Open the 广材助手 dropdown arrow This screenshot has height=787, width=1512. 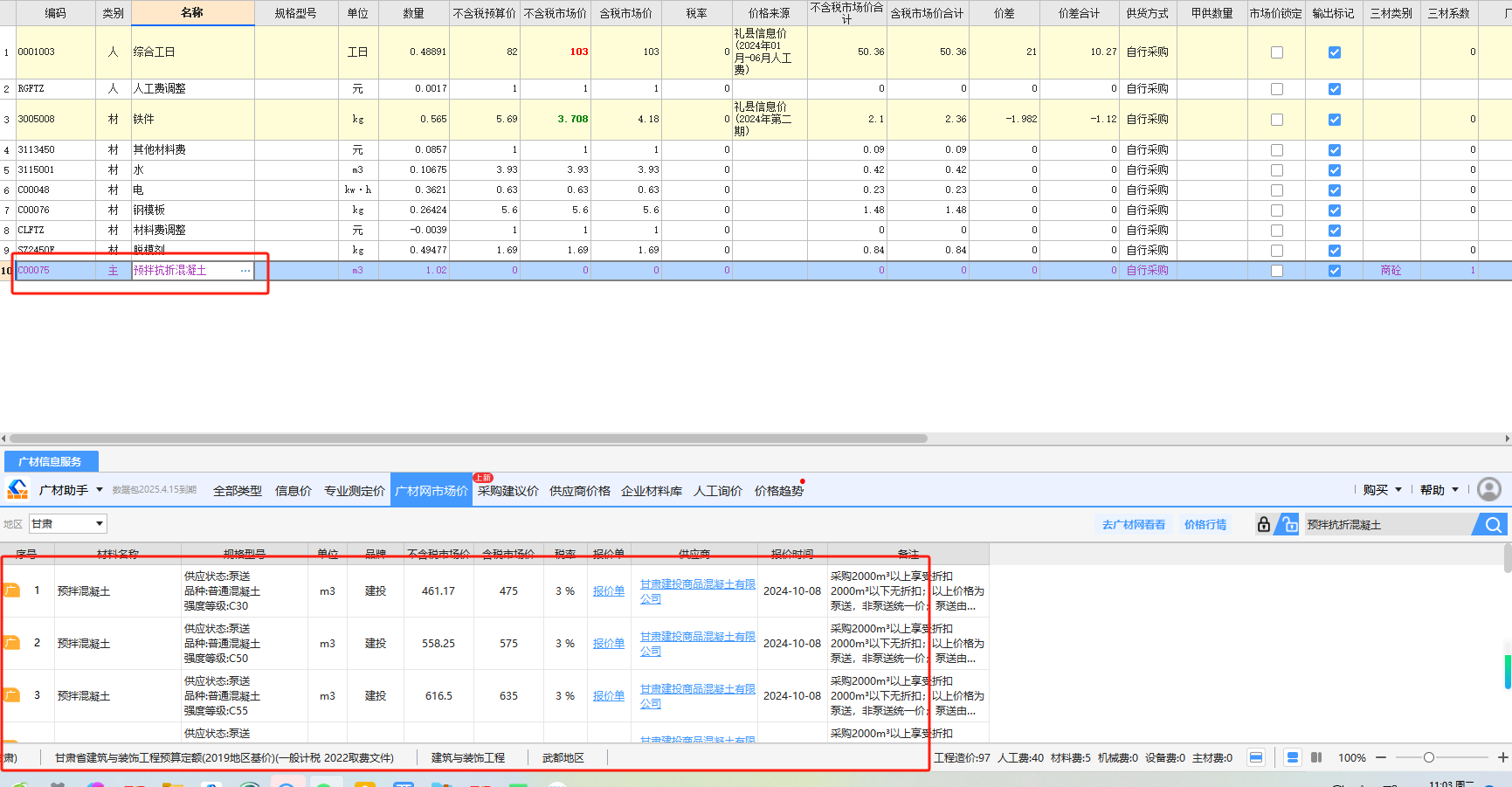click(100, 490)
